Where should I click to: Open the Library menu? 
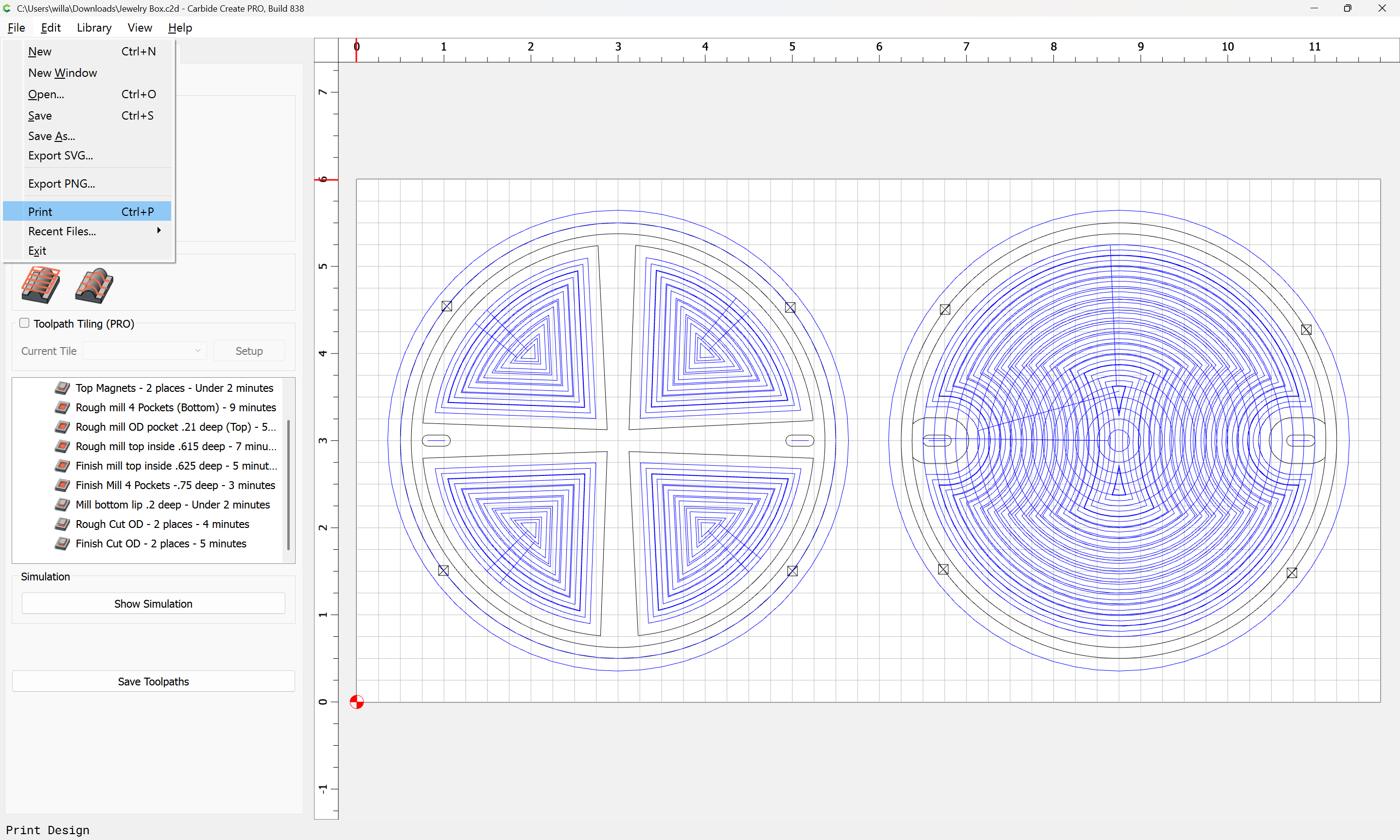(94, 28)
